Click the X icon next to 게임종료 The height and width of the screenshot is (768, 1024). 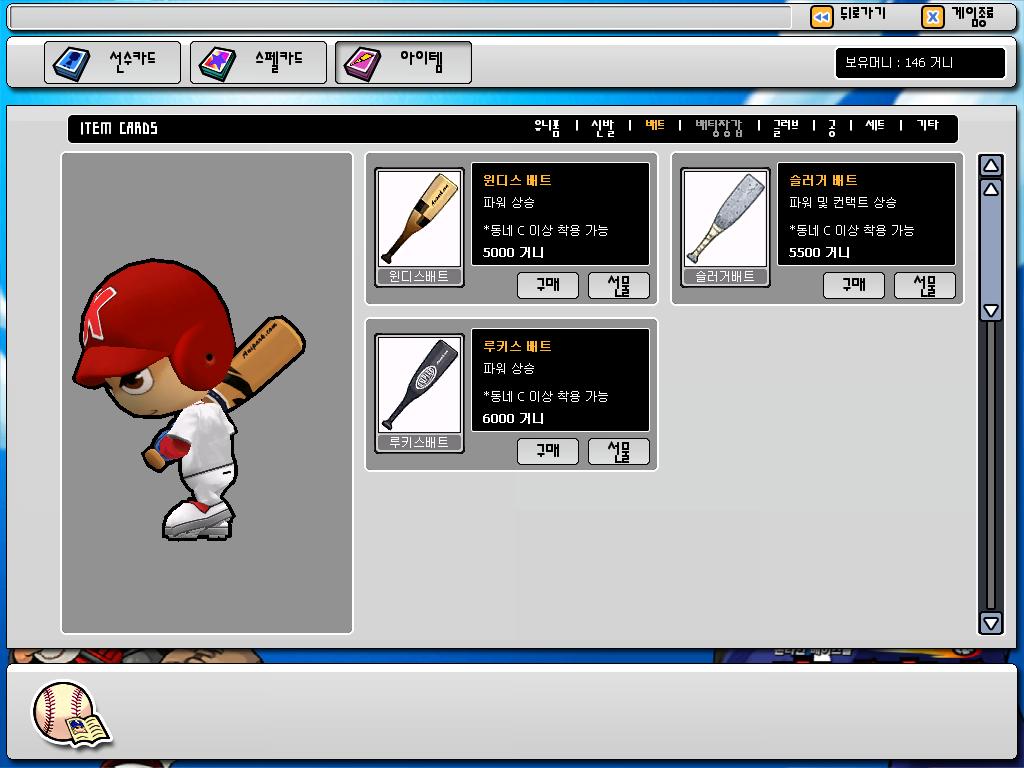point(933,17)
